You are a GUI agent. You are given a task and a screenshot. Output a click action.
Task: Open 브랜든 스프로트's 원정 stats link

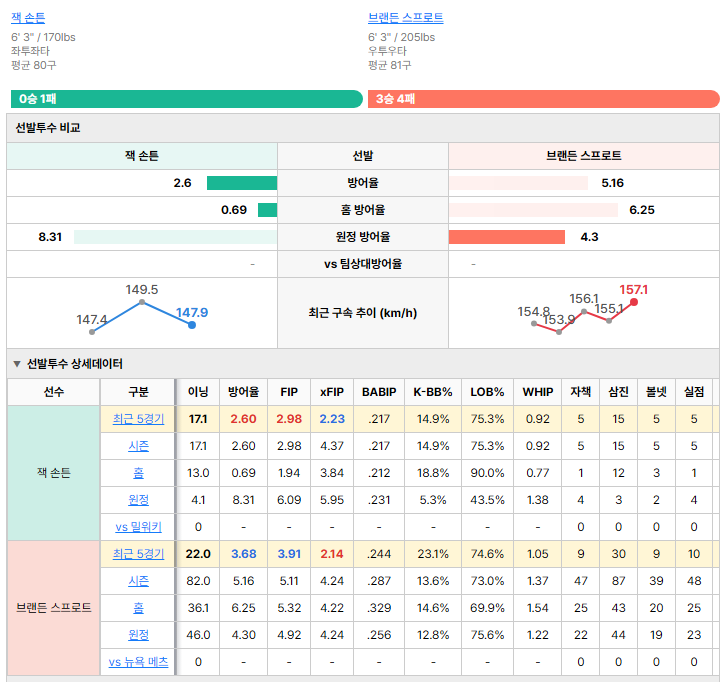[x=138, y=635]
